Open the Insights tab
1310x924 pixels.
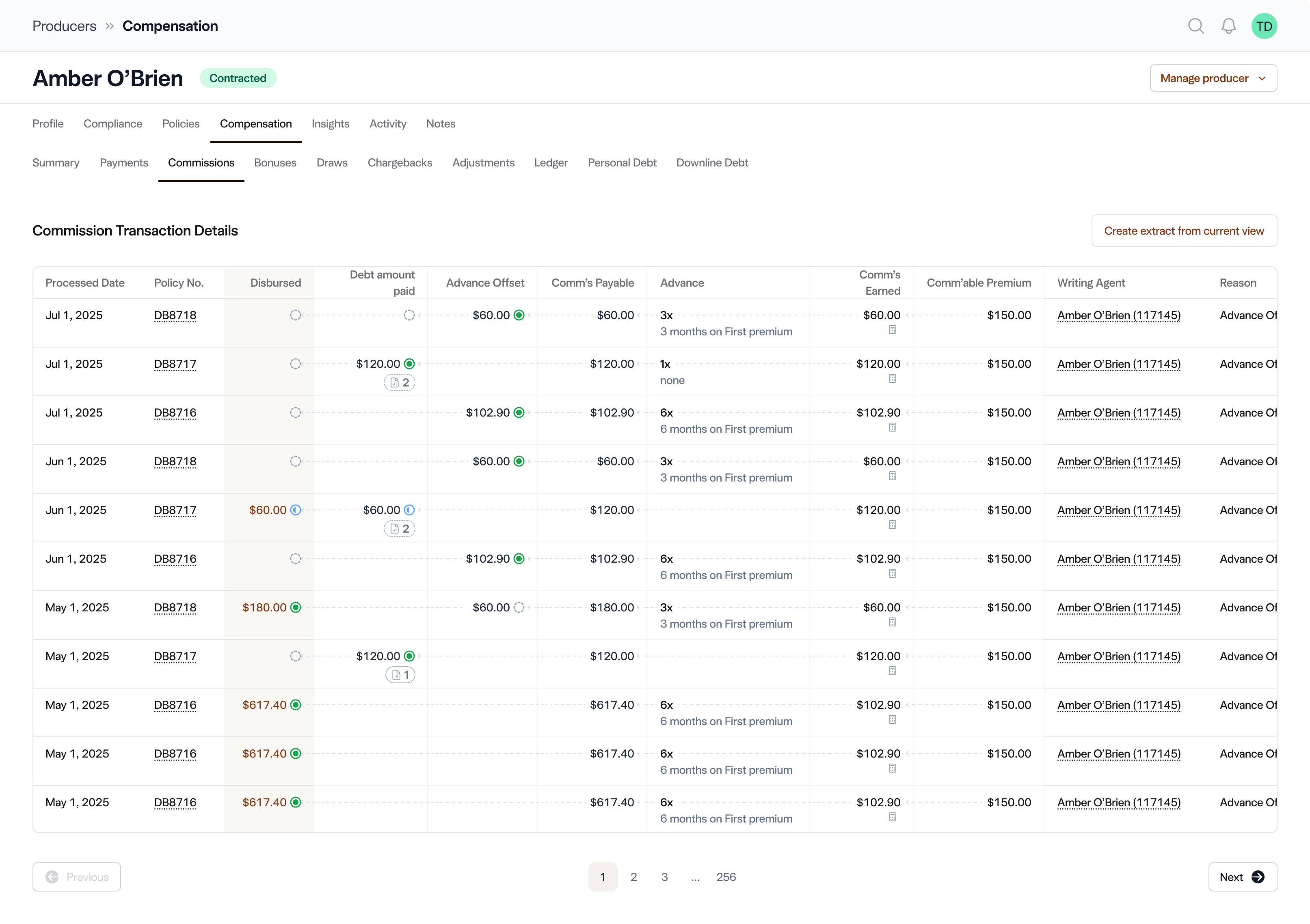(331, 124)
